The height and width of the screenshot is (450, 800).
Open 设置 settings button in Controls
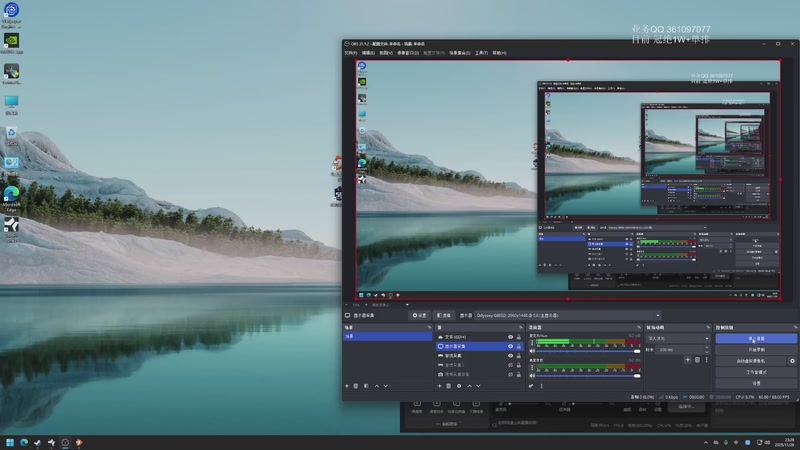[756, 383]
